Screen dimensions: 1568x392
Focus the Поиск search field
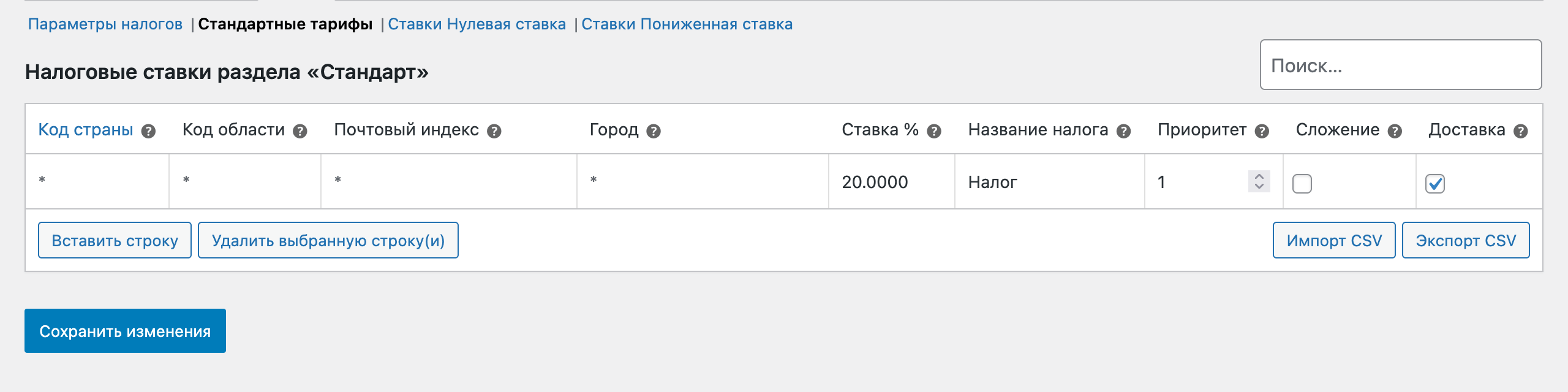(x=1400, y=65)
